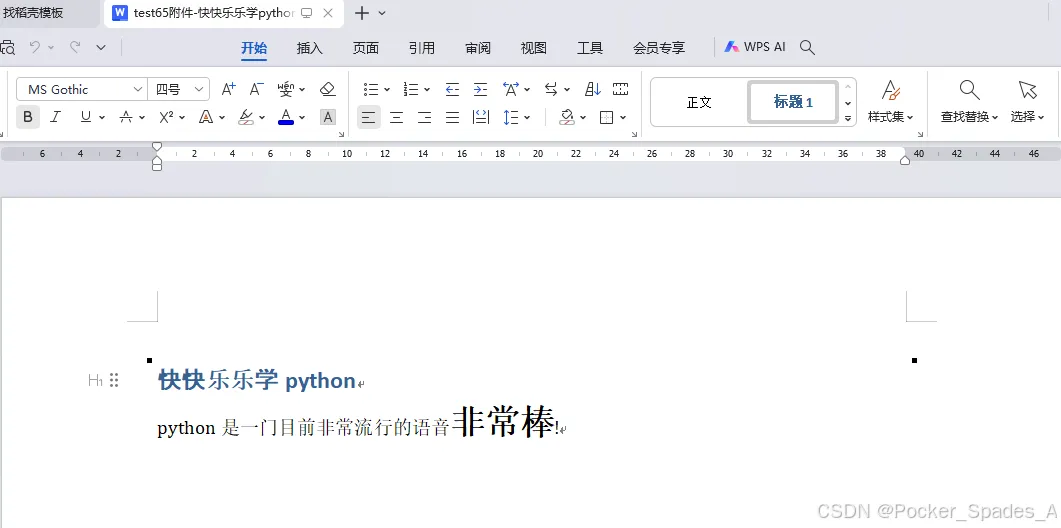Open the quick access toolbar customize arrow
The image size is (1061, 528).
(101, 47)
